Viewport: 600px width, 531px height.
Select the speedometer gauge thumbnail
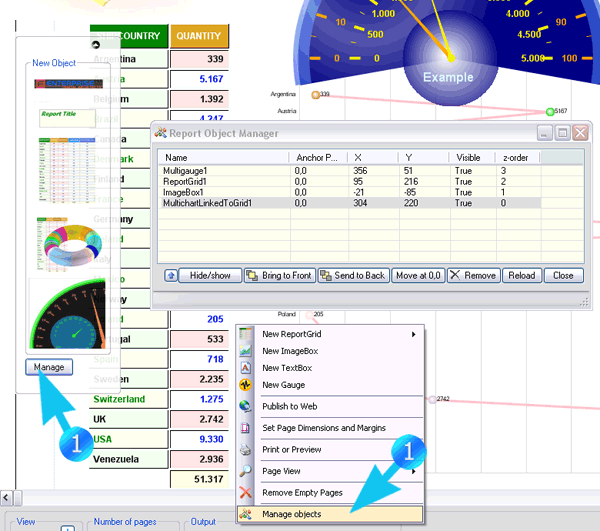coord(67,314)
